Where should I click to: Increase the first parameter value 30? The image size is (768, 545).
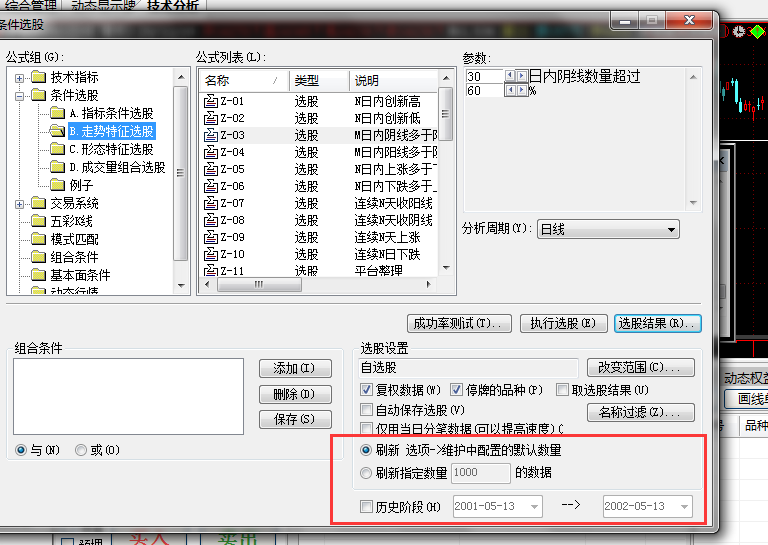point(522,76)
